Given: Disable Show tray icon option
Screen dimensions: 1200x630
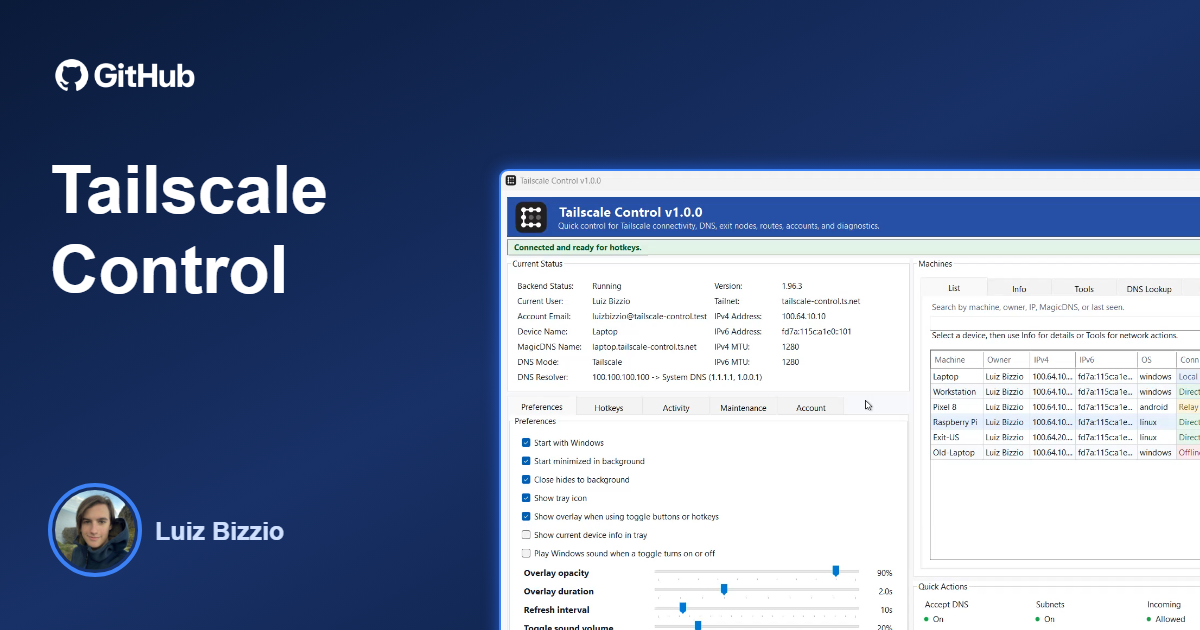Looking at the screenshot, I should [526, 498].
